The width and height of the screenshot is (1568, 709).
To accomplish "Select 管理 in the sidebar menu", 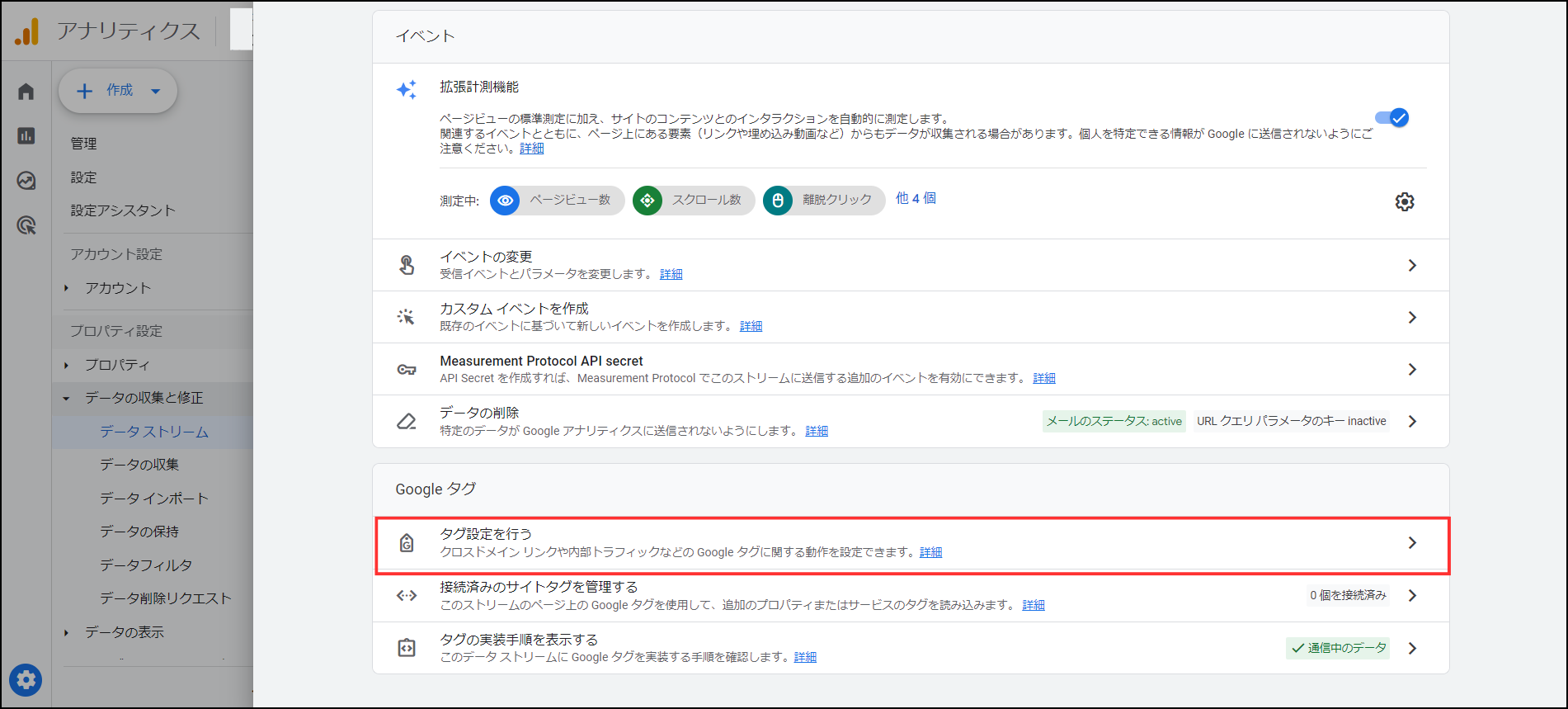I will tap(83, 144).
